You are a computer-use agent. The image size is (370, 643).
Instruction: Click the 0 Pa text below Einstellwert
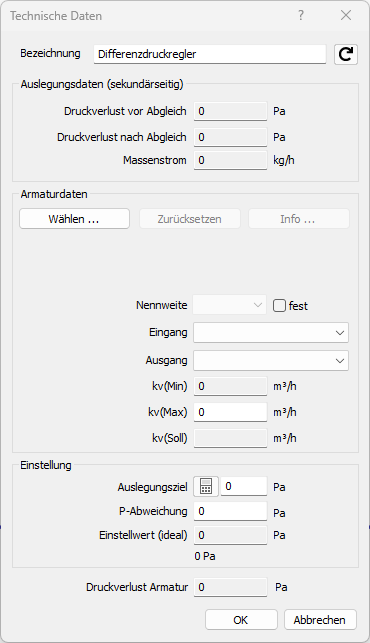pos(205,556)
